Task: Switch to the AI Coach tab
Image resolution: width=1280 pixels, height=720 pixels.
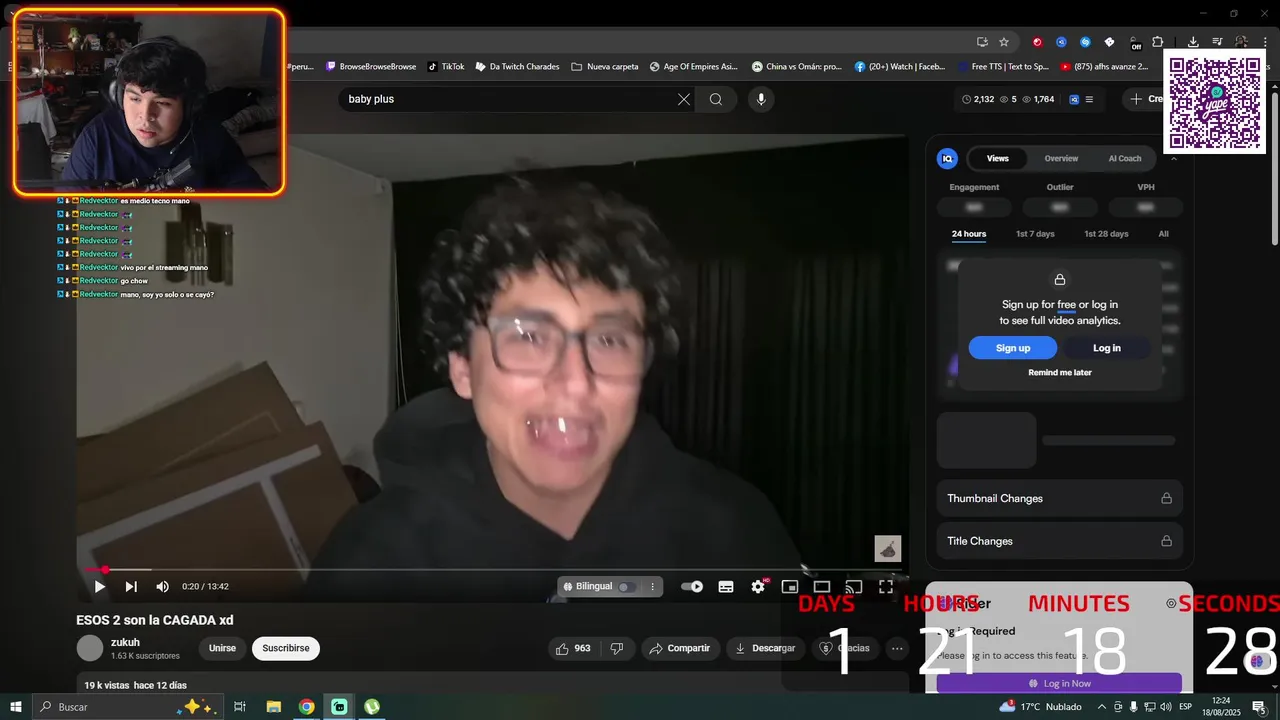Action: pos(1125,158)
